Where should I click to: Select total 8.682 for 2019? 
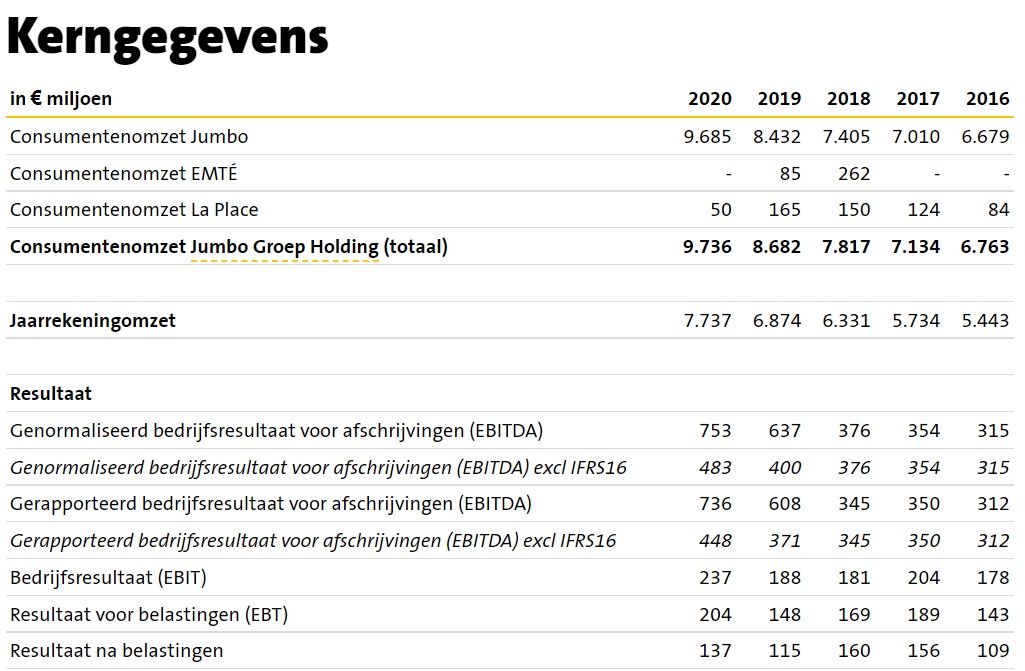(777, 247)
